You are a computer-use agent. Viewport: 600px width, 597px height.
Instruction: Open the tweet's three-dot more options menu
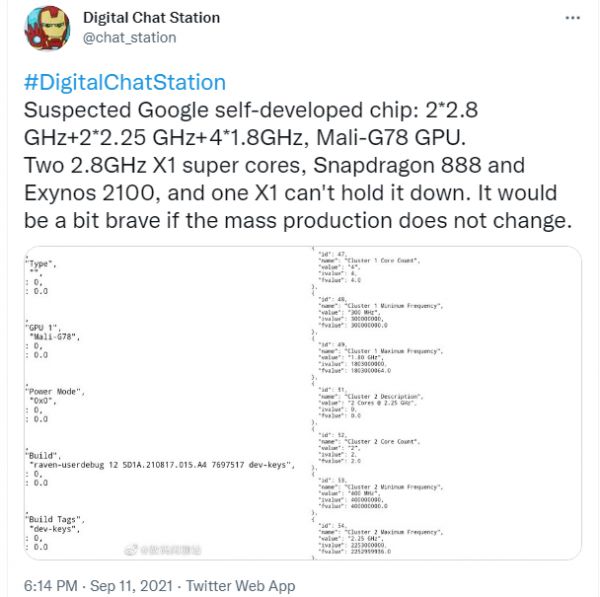pos(569,17)
